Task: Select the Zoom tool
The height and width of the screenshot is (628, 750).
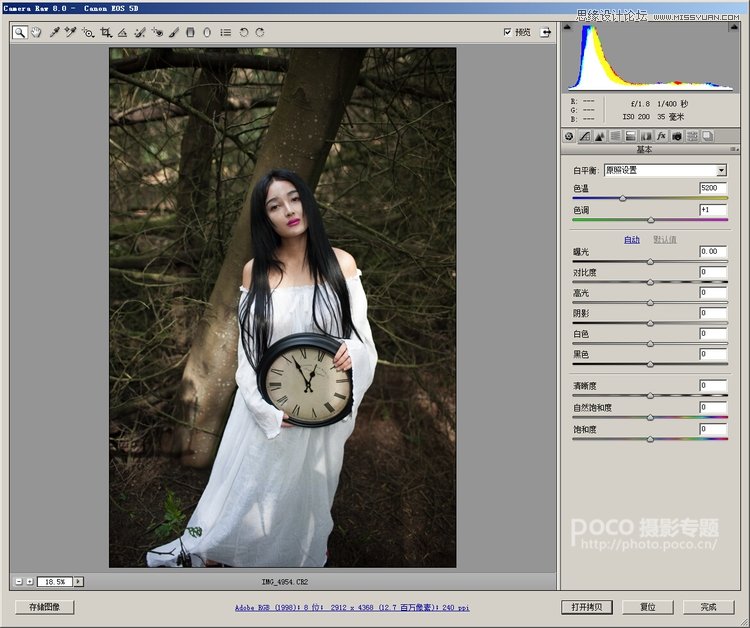Action: (20, 33)
